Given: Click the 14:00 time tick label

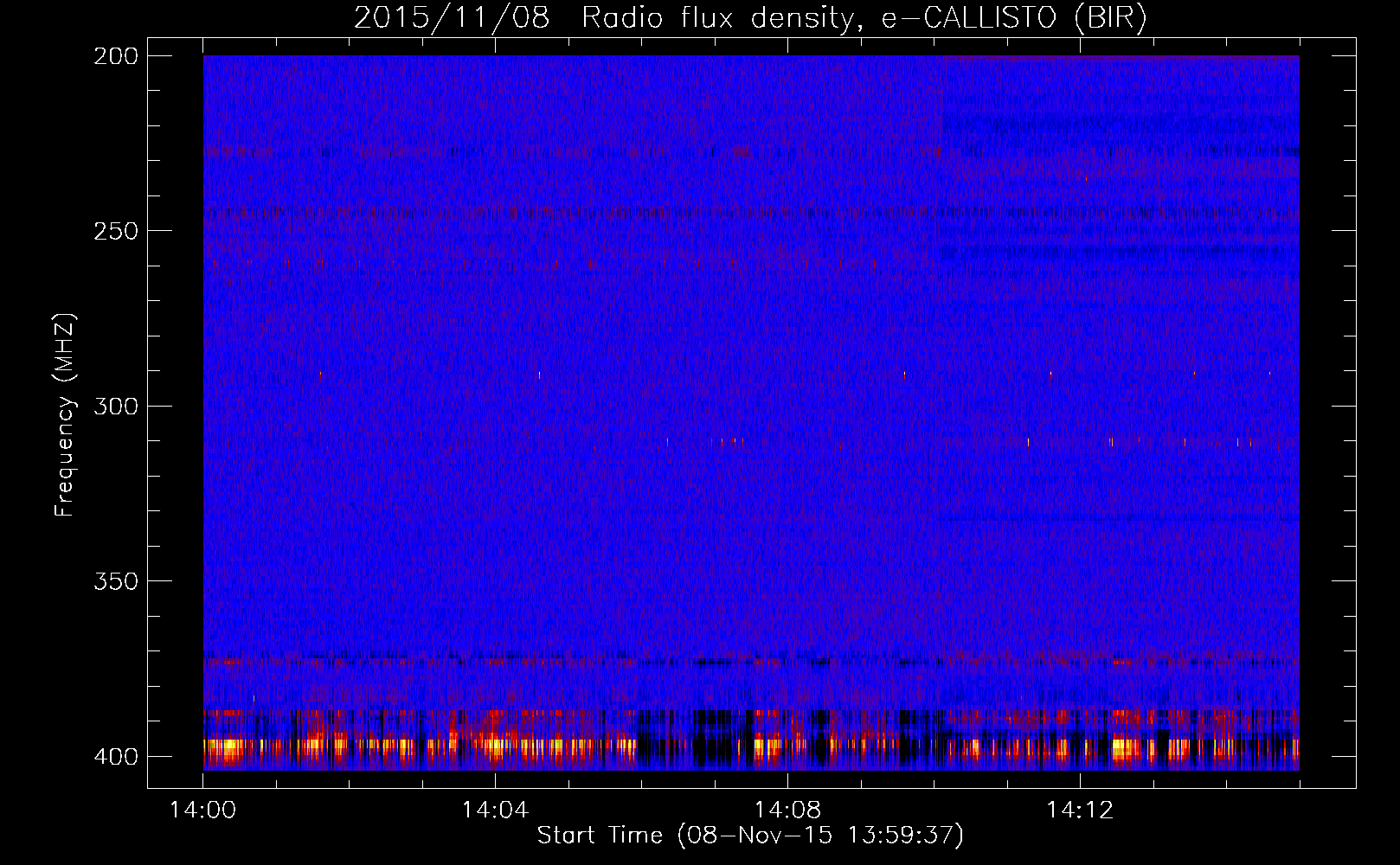Looking at the screenshot, I should pos(202,810).
